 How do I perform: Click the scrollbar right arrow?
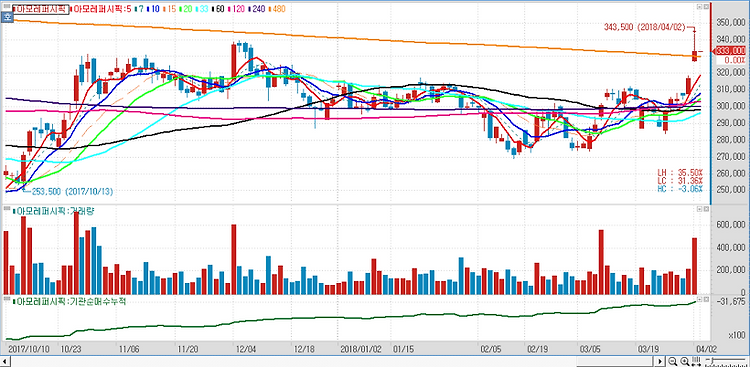tap(660, 361)
